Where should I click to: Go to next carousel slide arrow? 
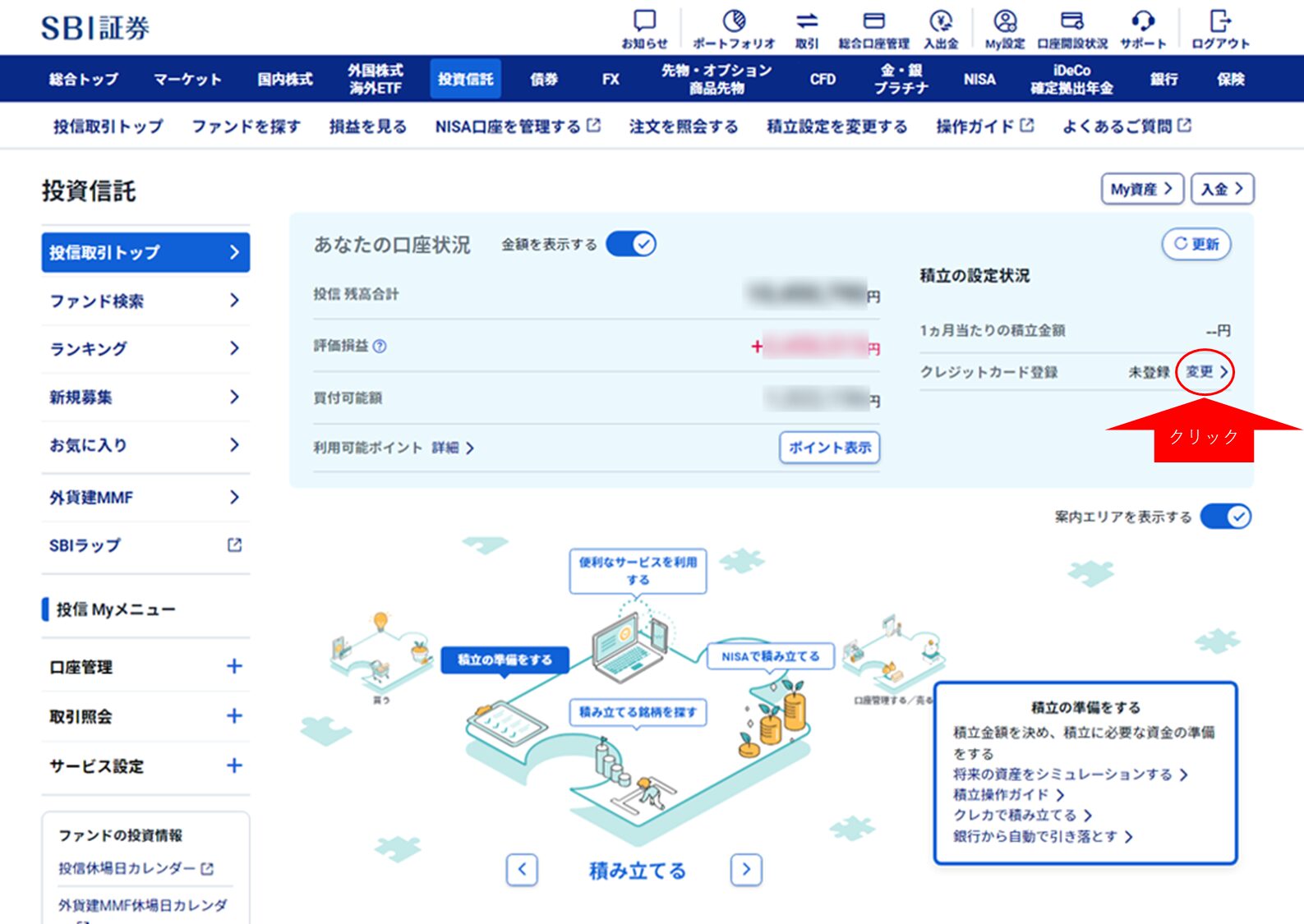(746, 869)
